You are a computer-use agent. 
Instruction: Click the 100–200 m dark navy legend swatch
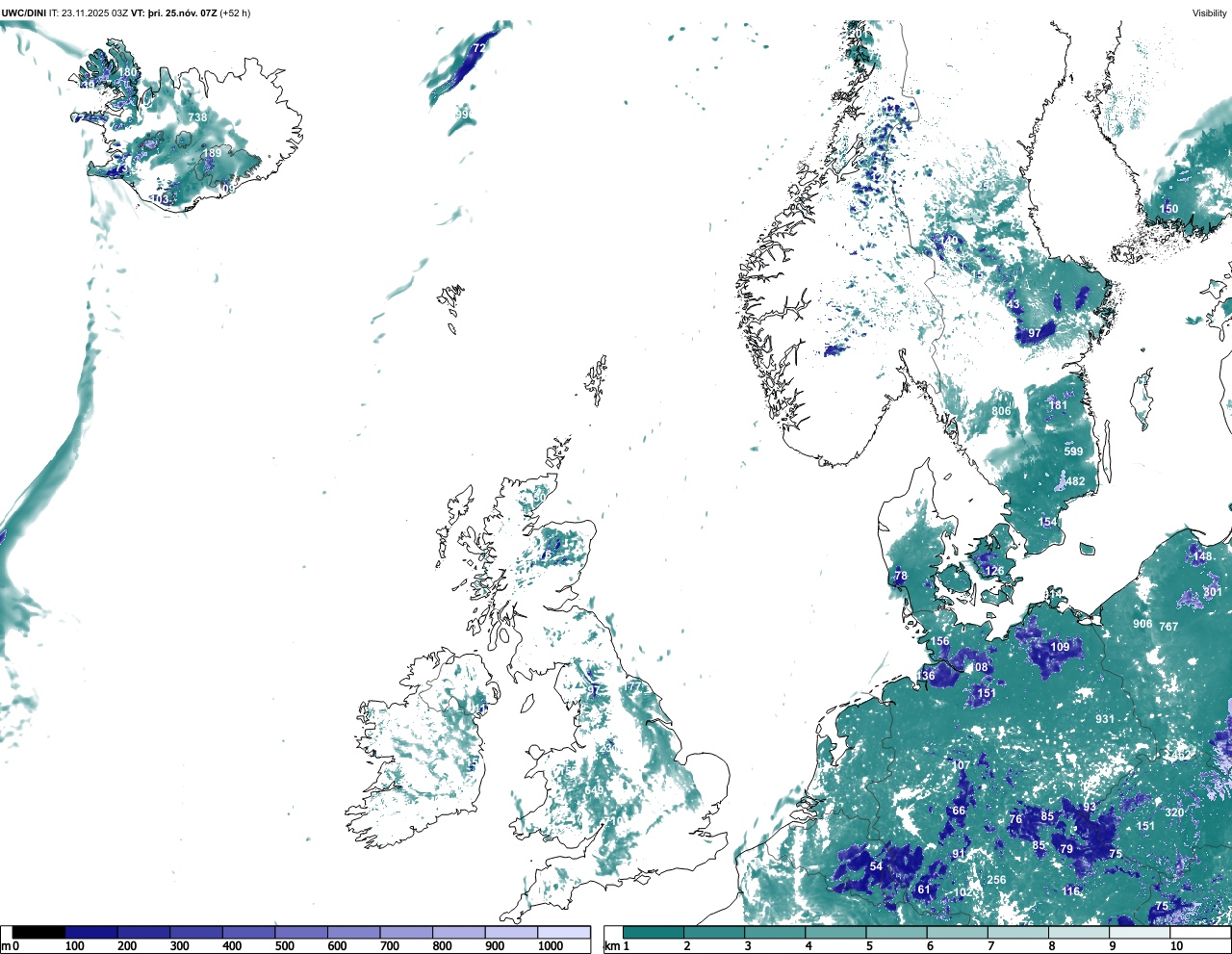click(91, 932)
